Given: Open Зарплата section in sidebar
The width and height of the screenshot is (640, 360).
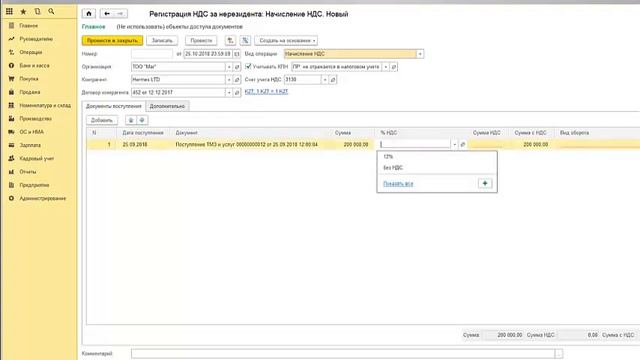Looking at the screenshot, I should click(x=30, y=145).
